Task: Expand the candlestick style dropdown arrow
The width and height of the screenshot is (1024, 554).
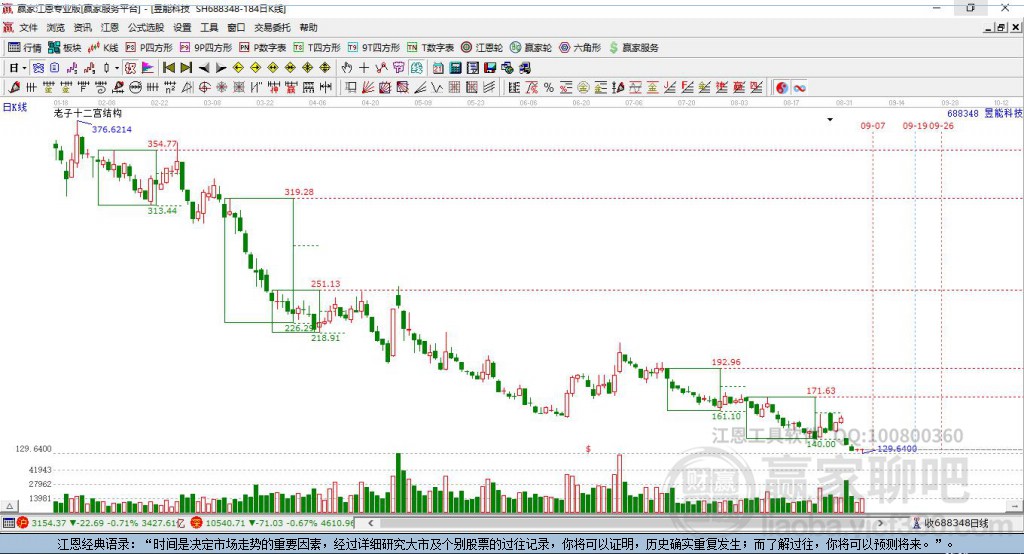Action: click(x=117, y=68)
